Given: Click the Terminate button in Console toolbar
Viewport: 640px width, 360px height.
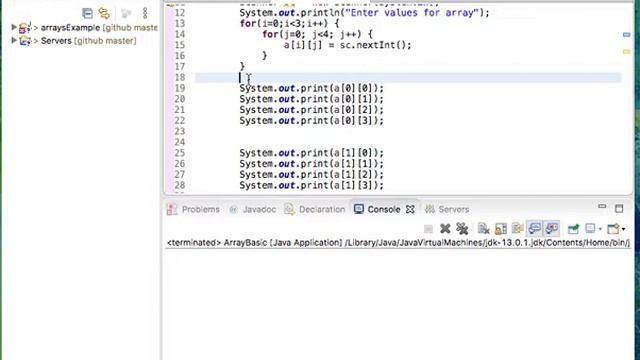Looking at the screenshot, I should pos(428,229).
